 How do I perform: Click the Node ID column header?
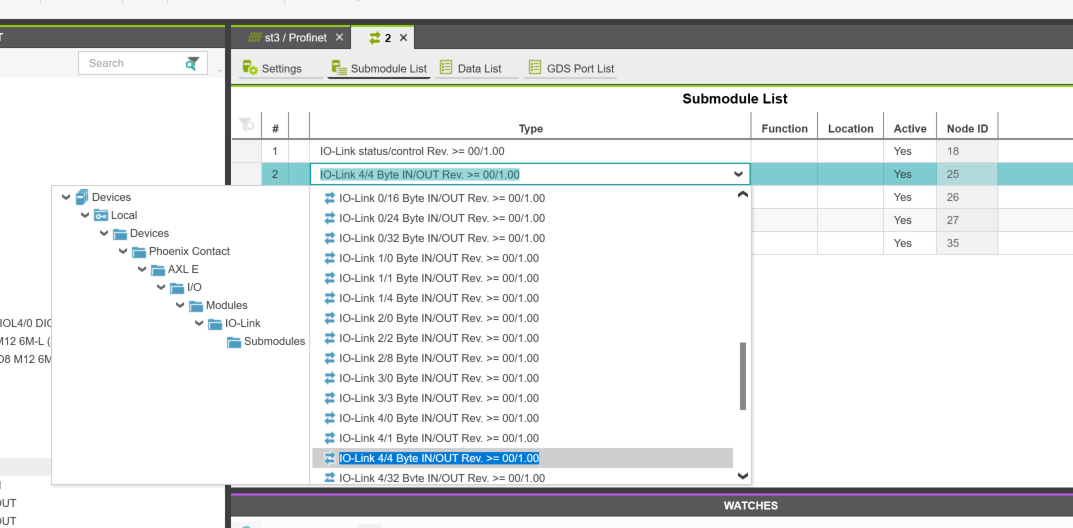tap(967, 128)
